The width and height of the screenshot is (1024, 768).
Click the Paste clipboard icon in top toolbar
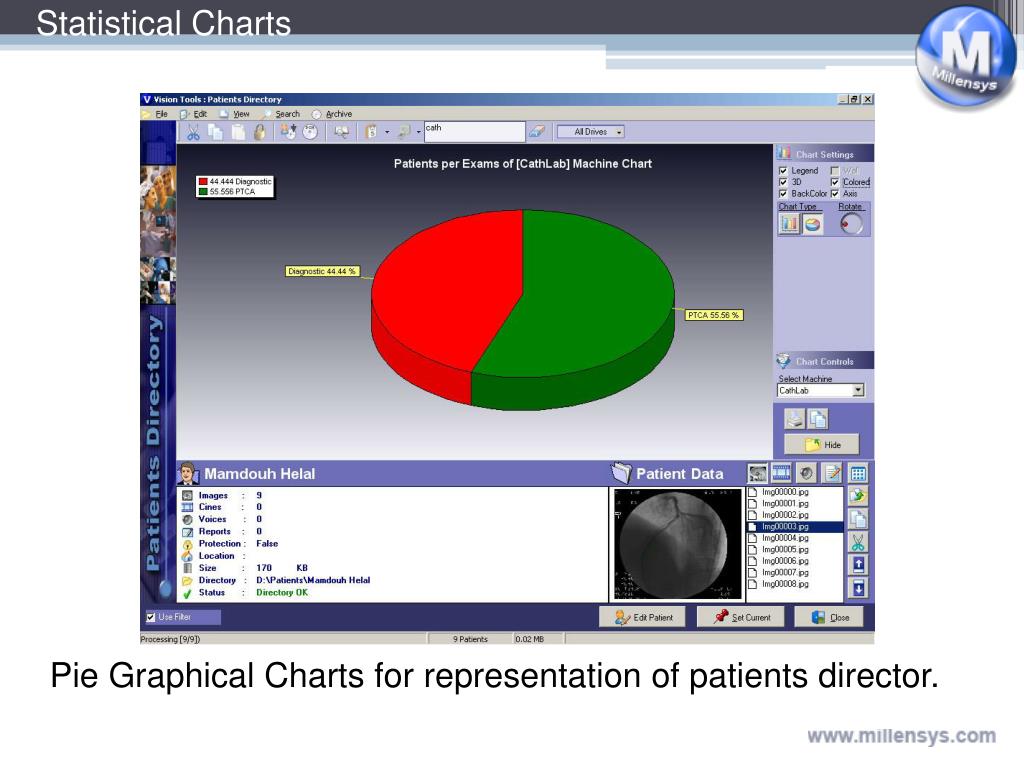(x=238, y=132)
